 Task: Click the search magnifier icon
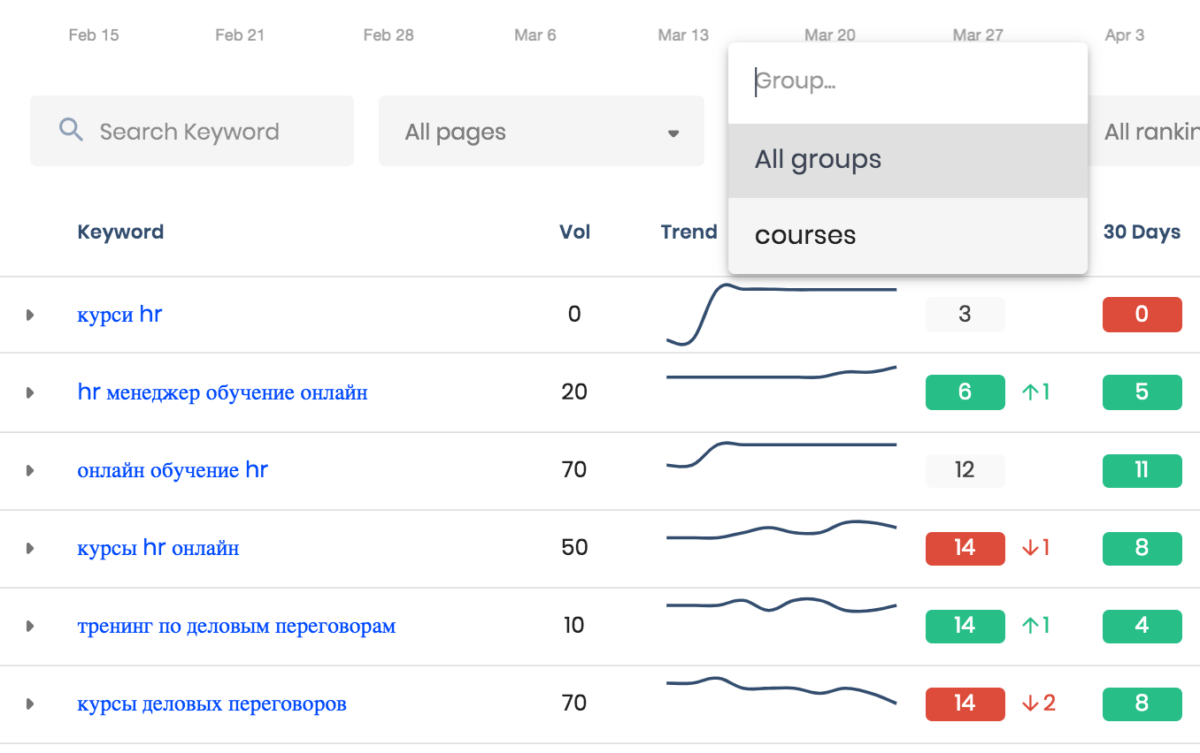click(70, 130)
